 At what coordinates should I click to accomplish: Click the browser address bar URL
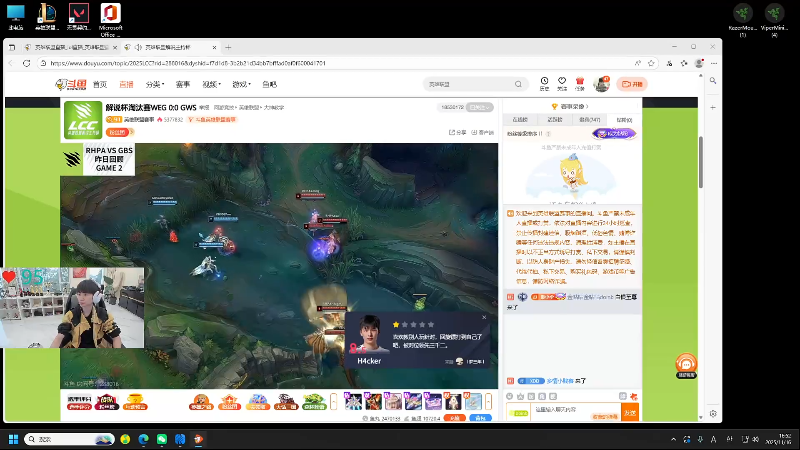tap(188, 63)
